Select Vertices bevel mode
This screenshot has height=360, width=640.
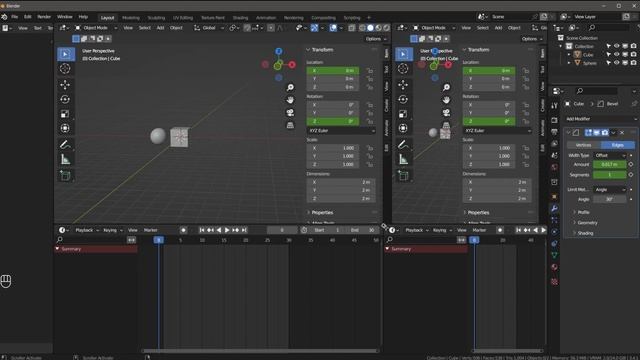[x=583, y=145]
